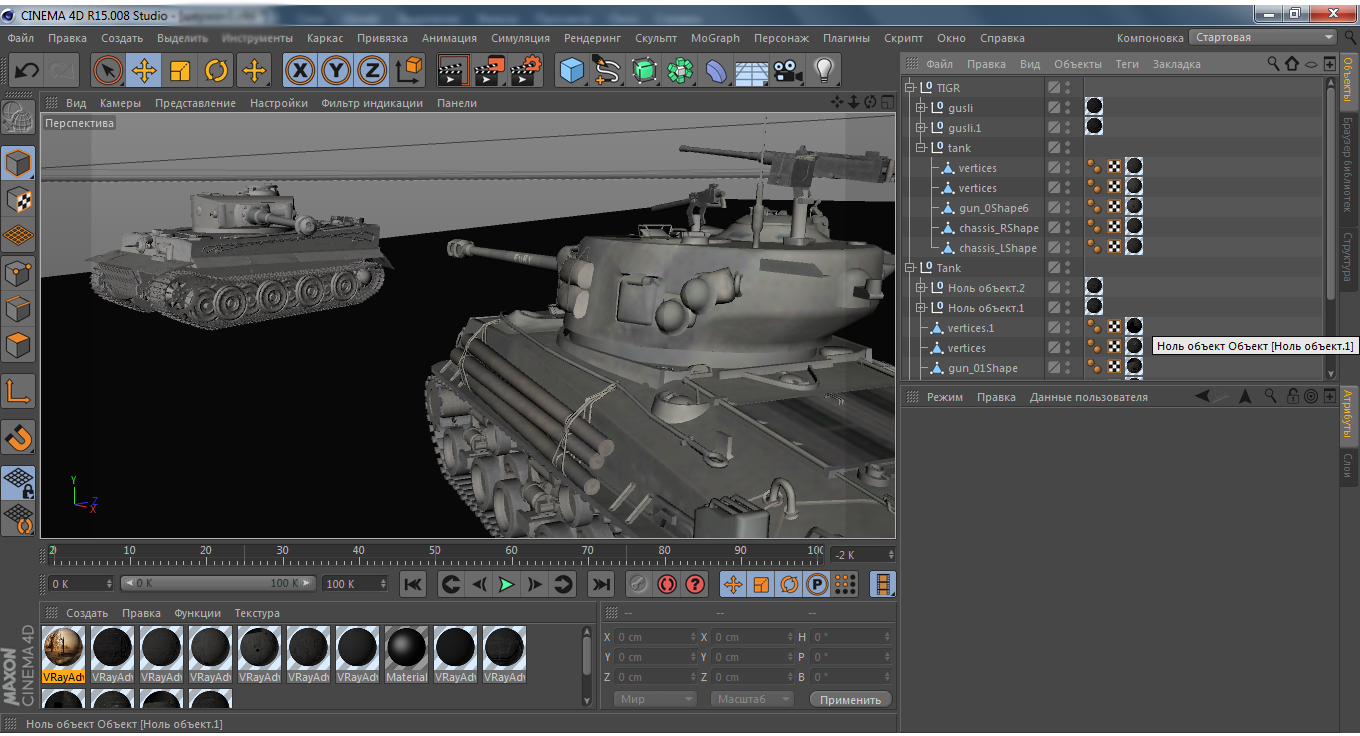Expand Ноль объект.1 in object tree
Viewport: 1360px width, 736px height.
(922, 308)
